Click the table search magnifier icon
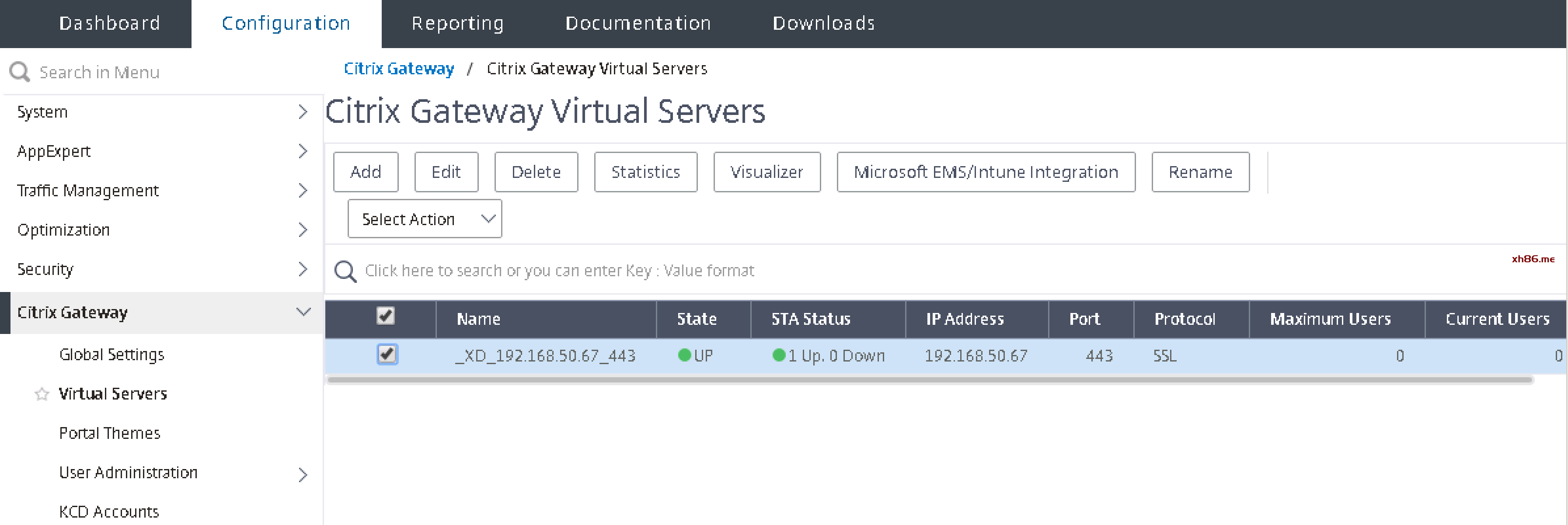The width and height of the screenshot is (1568, 525). 345,271
